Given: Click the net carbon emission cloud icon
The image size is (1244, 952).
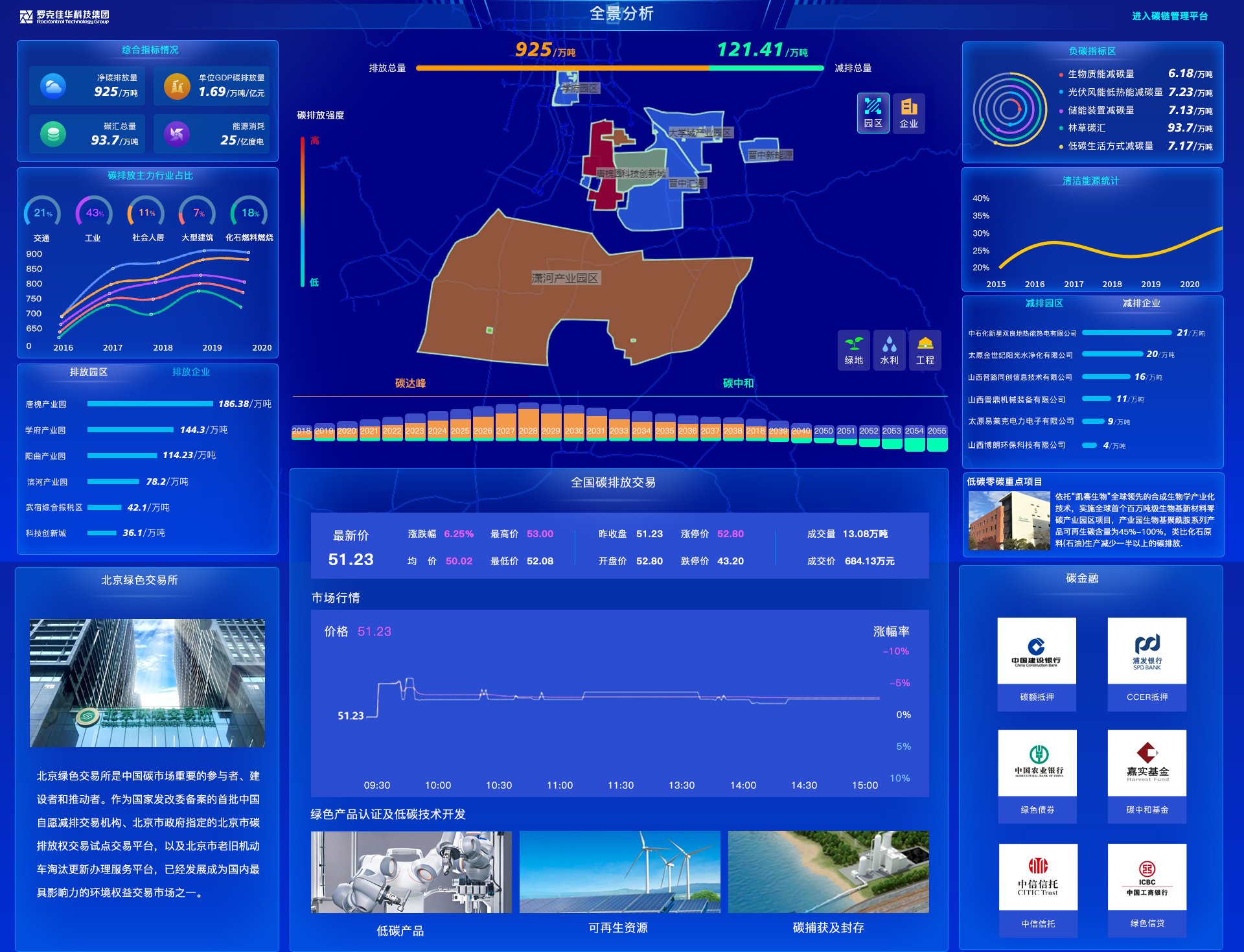Looking at the screenshot, I should point(52,86).
